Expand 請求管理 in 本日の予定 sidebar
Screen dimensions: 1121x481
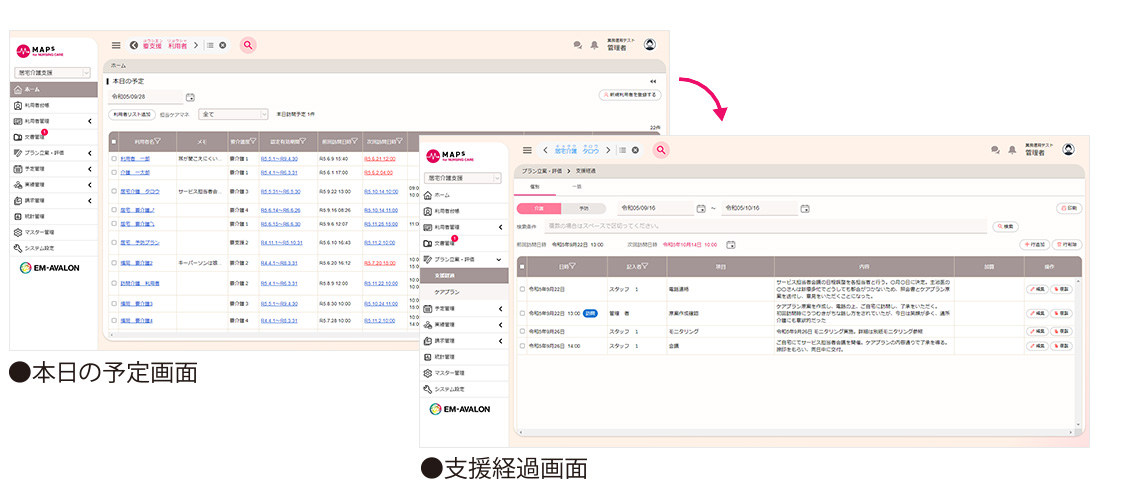pos(90,201)
